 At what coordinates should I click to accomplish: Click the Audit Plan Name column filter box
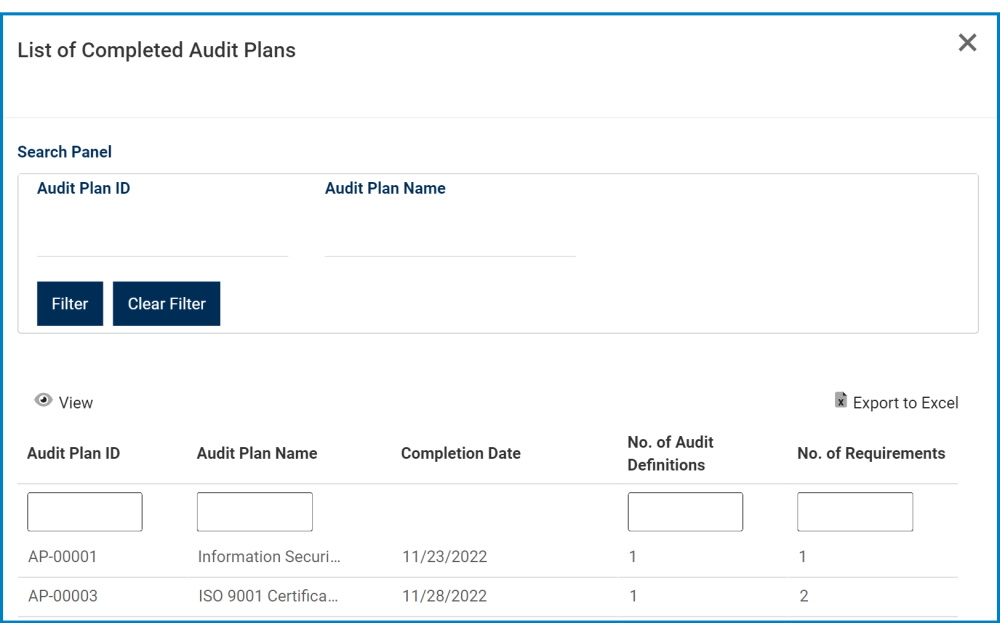pyautogui.click(x=254, y=511)
